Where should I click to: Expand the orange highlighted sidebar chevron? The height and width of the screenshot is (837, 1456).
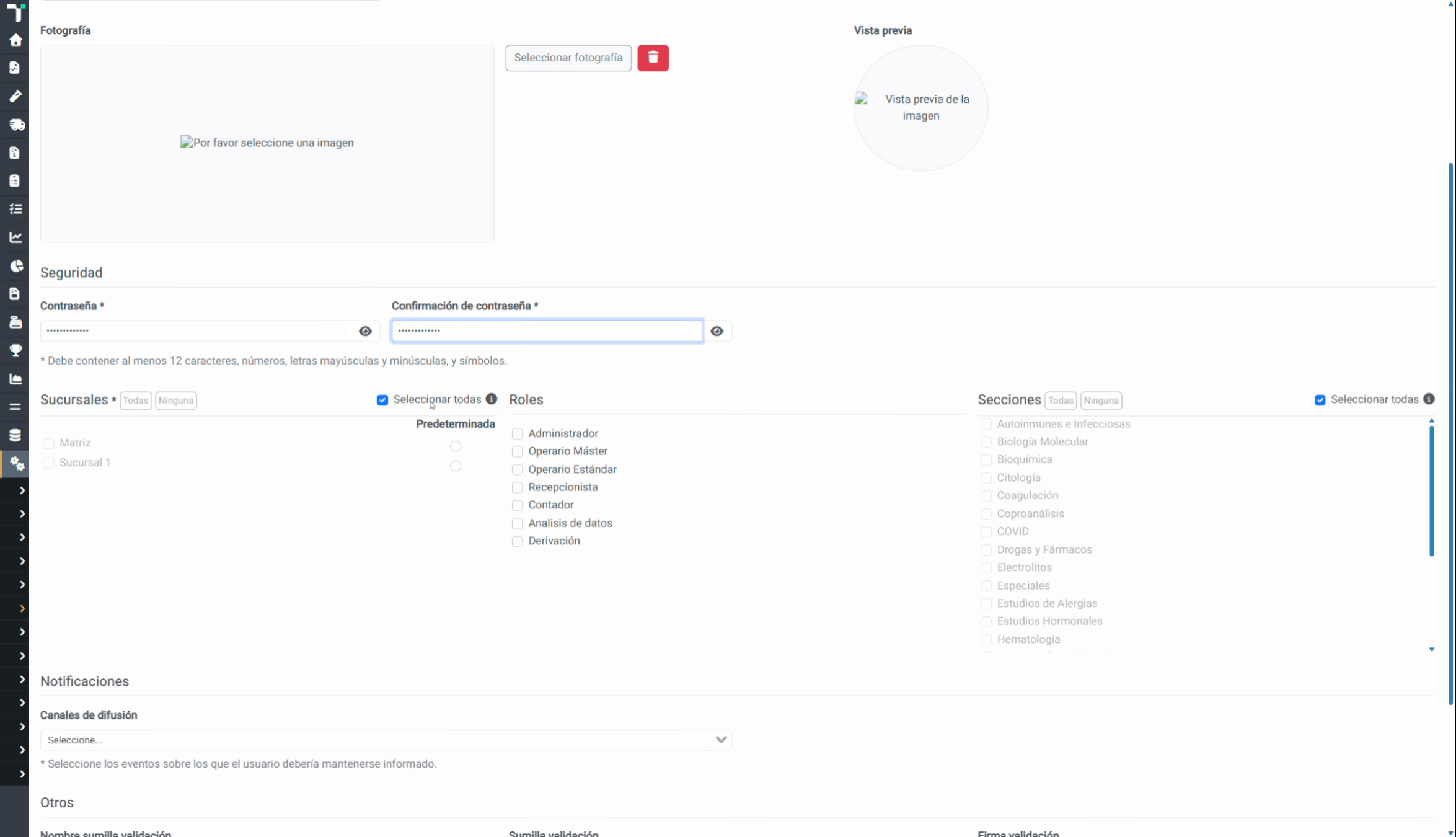click(x=22, y=608)
